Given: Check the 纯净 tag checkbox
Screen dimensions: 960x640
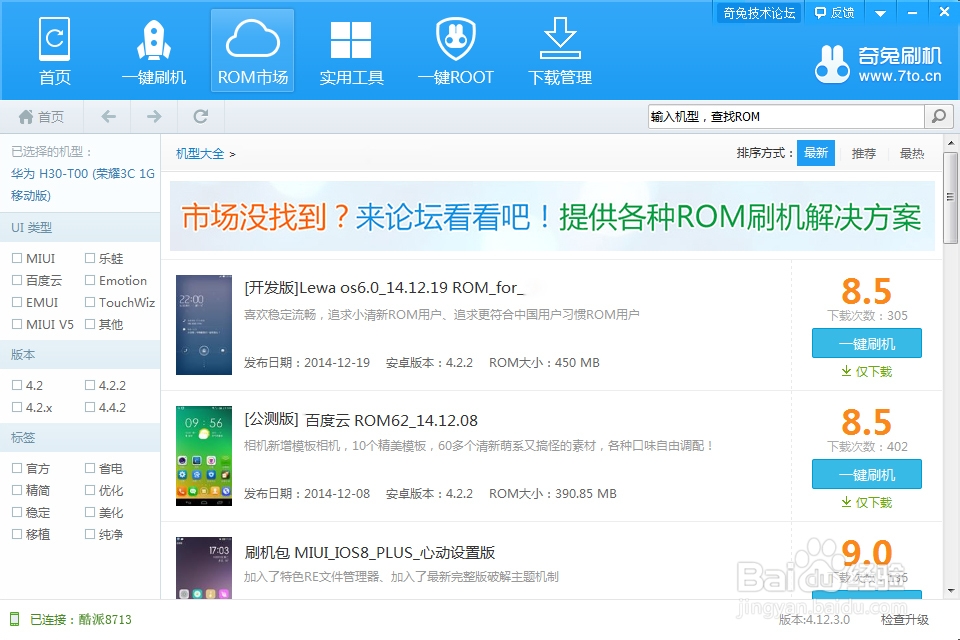Looking at the screenshot, I should [x=90, y=535].
